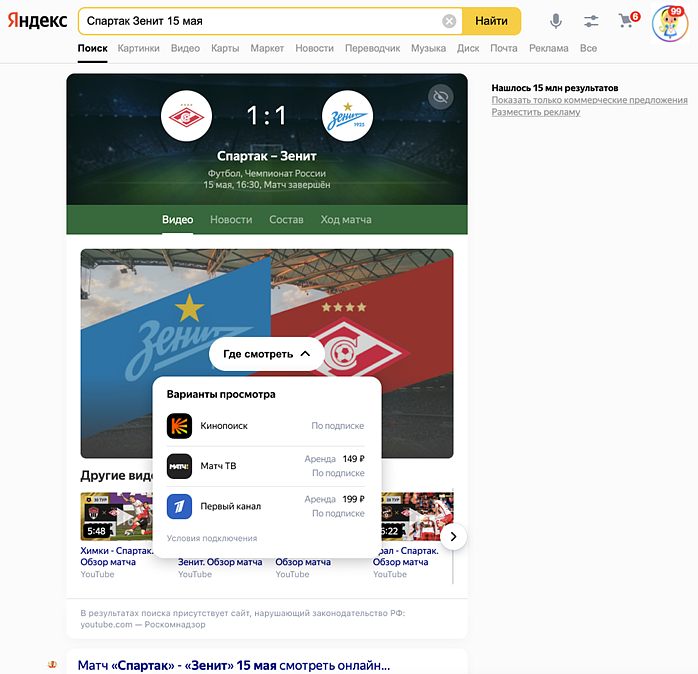This screenshot has width=698, height=674.
Task: Click Матч ТВ Аренда 149 ₽ price
Action: point(334,459)
